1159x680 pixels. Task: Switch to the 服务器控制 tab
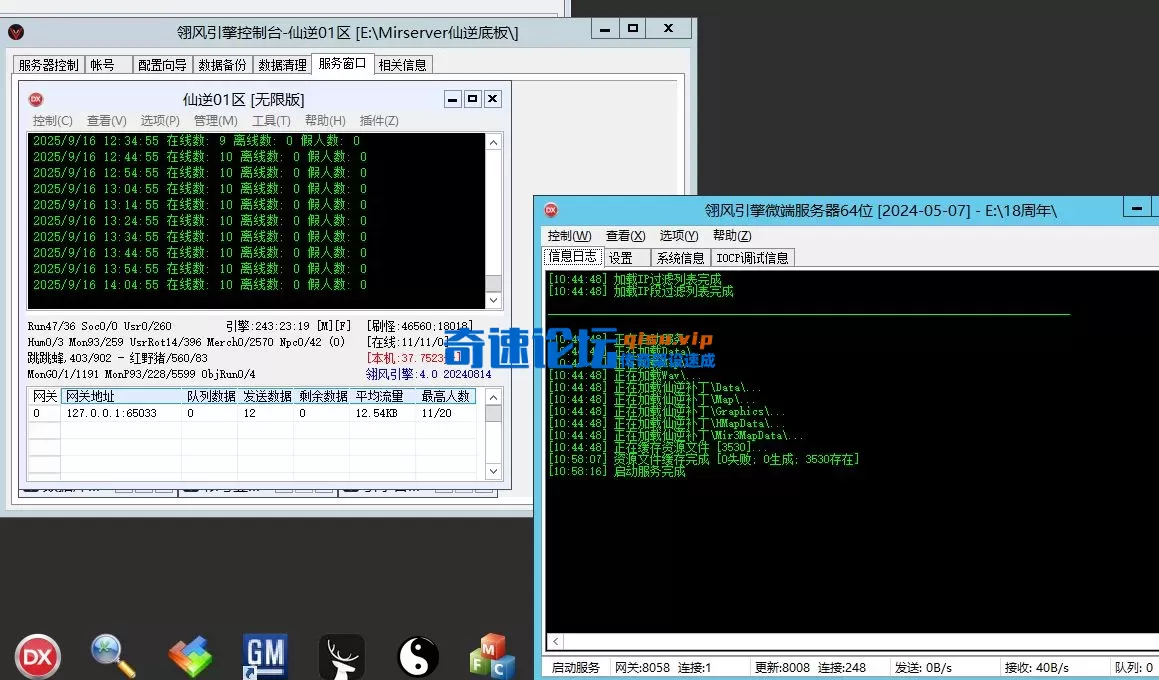pos(48,65)
